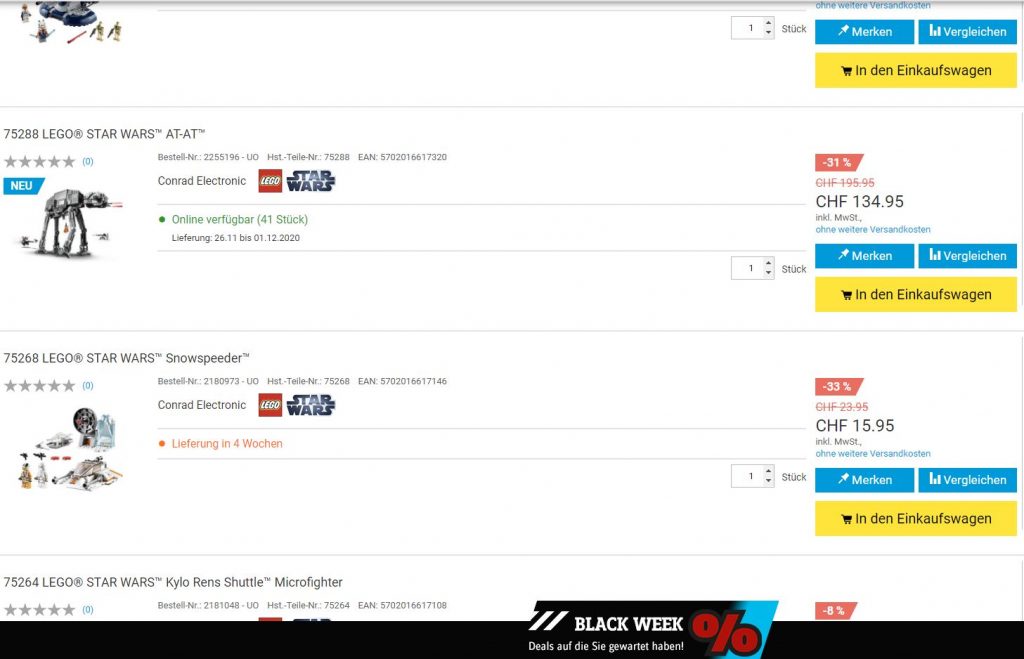Click the top-most In den Einkaufswagen button
Image resolution: width=1024 pixels, height=659 pixels.
[x=916, y=71]
